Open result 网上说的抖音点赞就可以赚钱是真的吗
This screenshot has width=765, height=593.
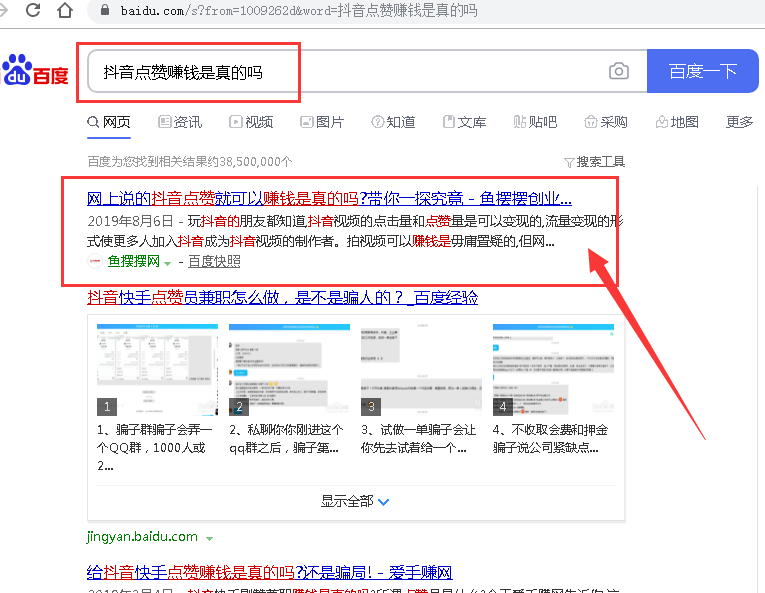[x=329, y=199]
